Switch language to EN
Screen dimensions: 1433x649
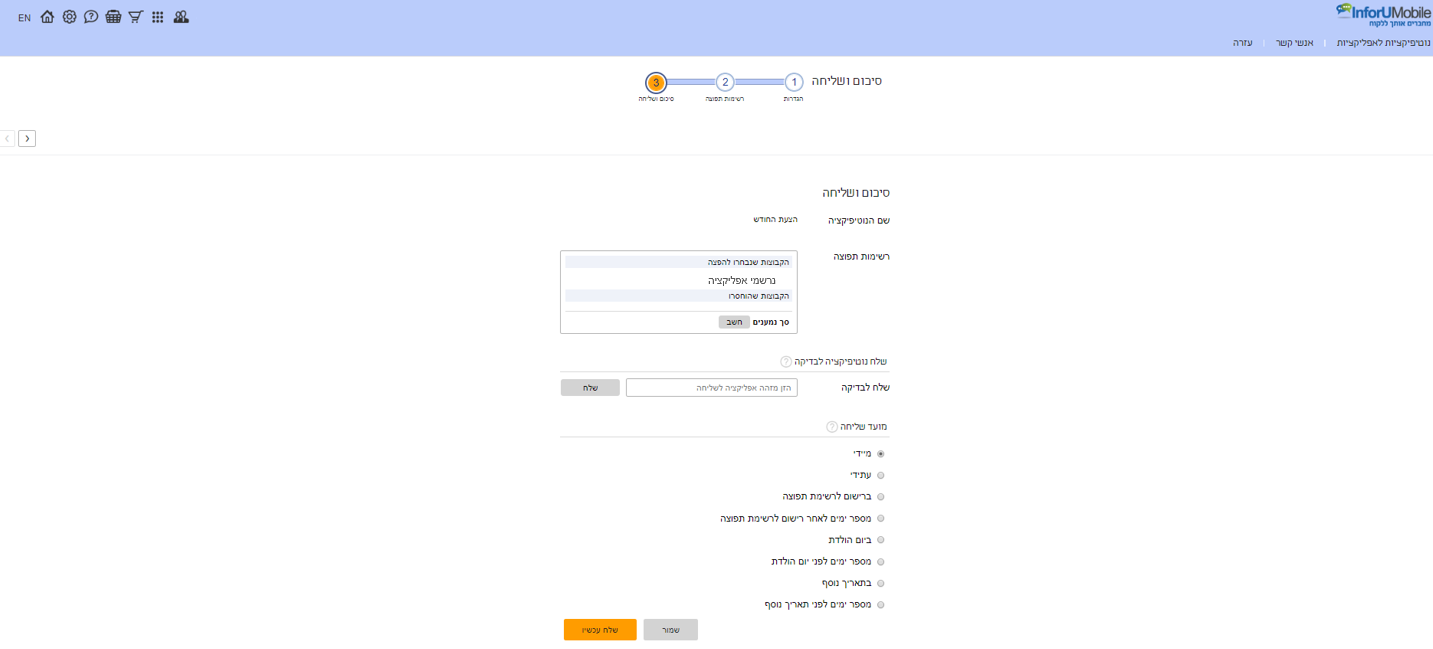pos(24,18)
